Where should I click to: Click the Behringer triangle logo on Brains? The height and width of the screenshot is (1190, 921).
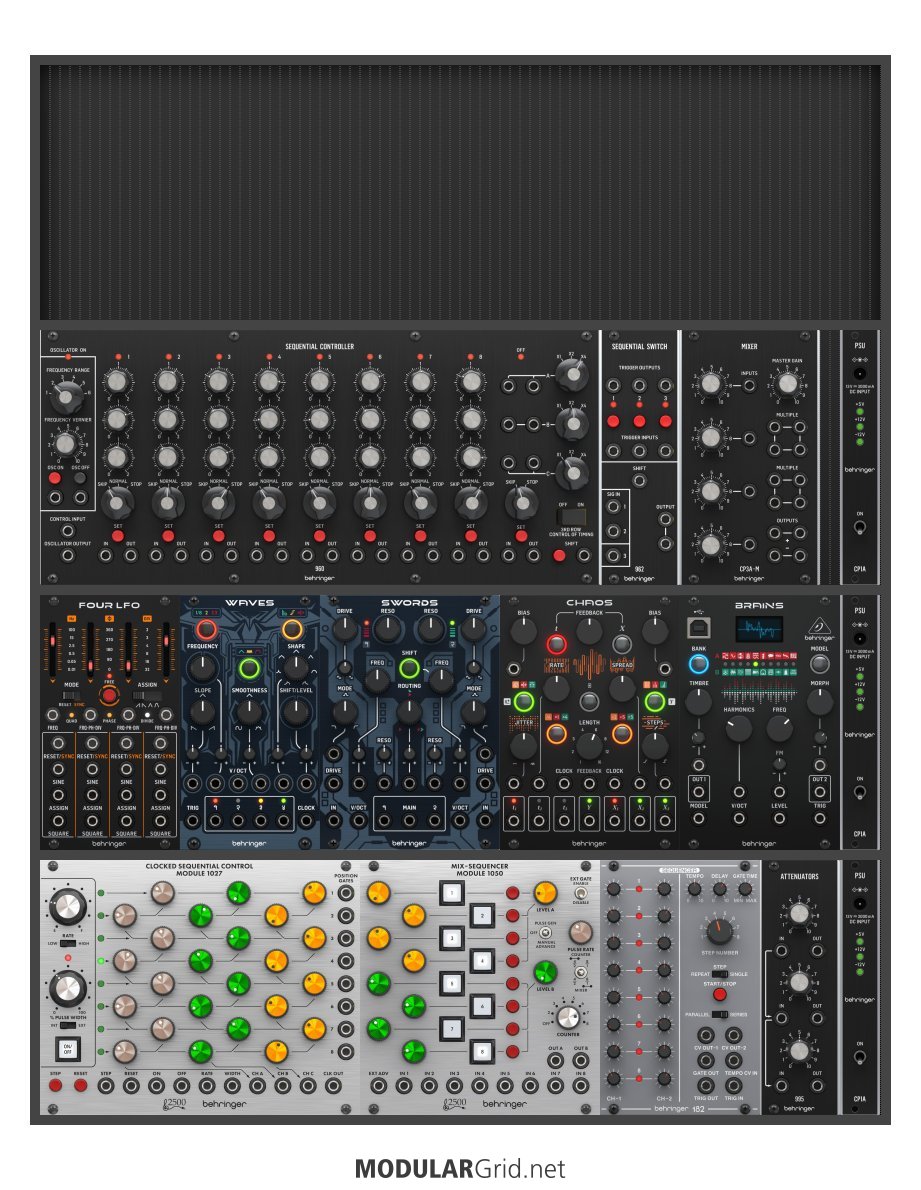click(819, 627)
